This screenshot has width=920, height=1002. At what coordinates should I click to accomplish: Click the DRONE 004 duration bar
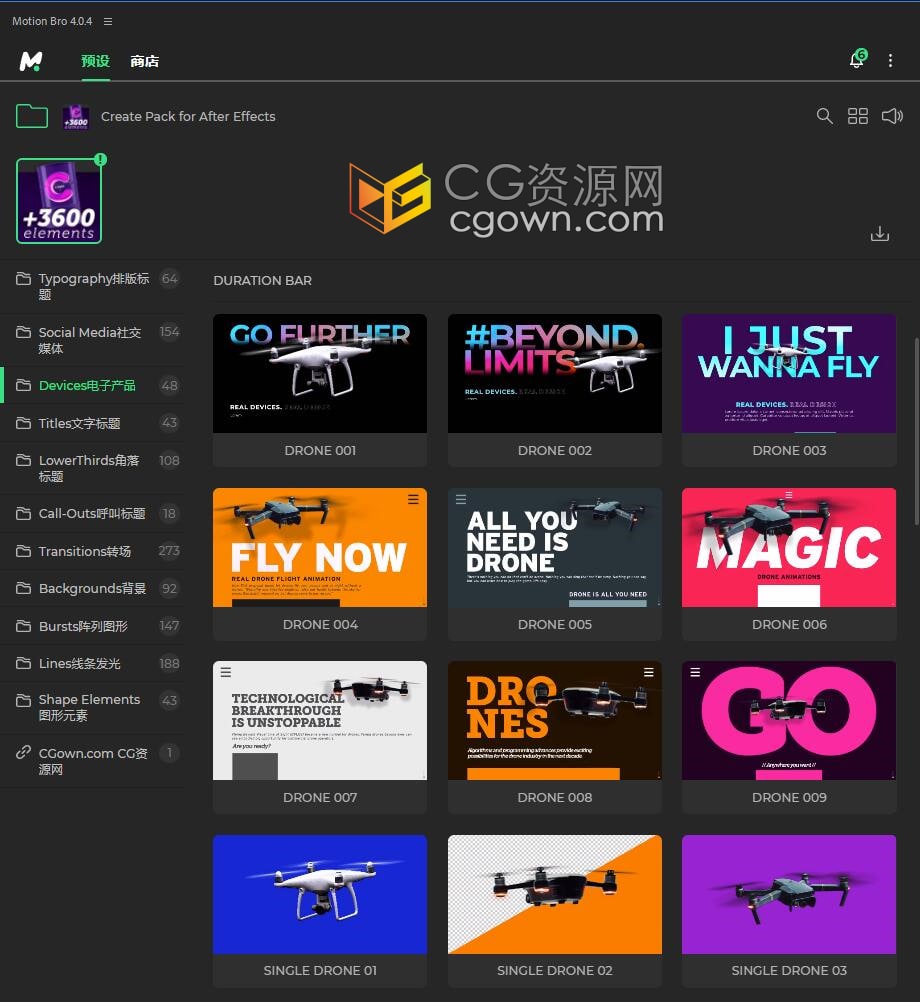pos(286,603)
